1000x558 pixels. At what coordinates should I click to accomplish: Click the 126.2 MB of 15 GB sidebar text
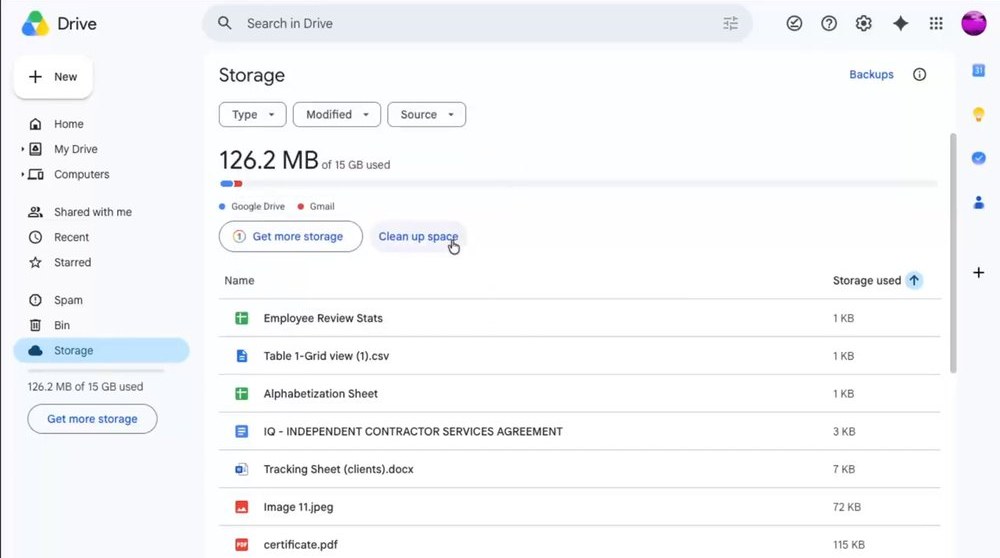click(x=85, y=386)
